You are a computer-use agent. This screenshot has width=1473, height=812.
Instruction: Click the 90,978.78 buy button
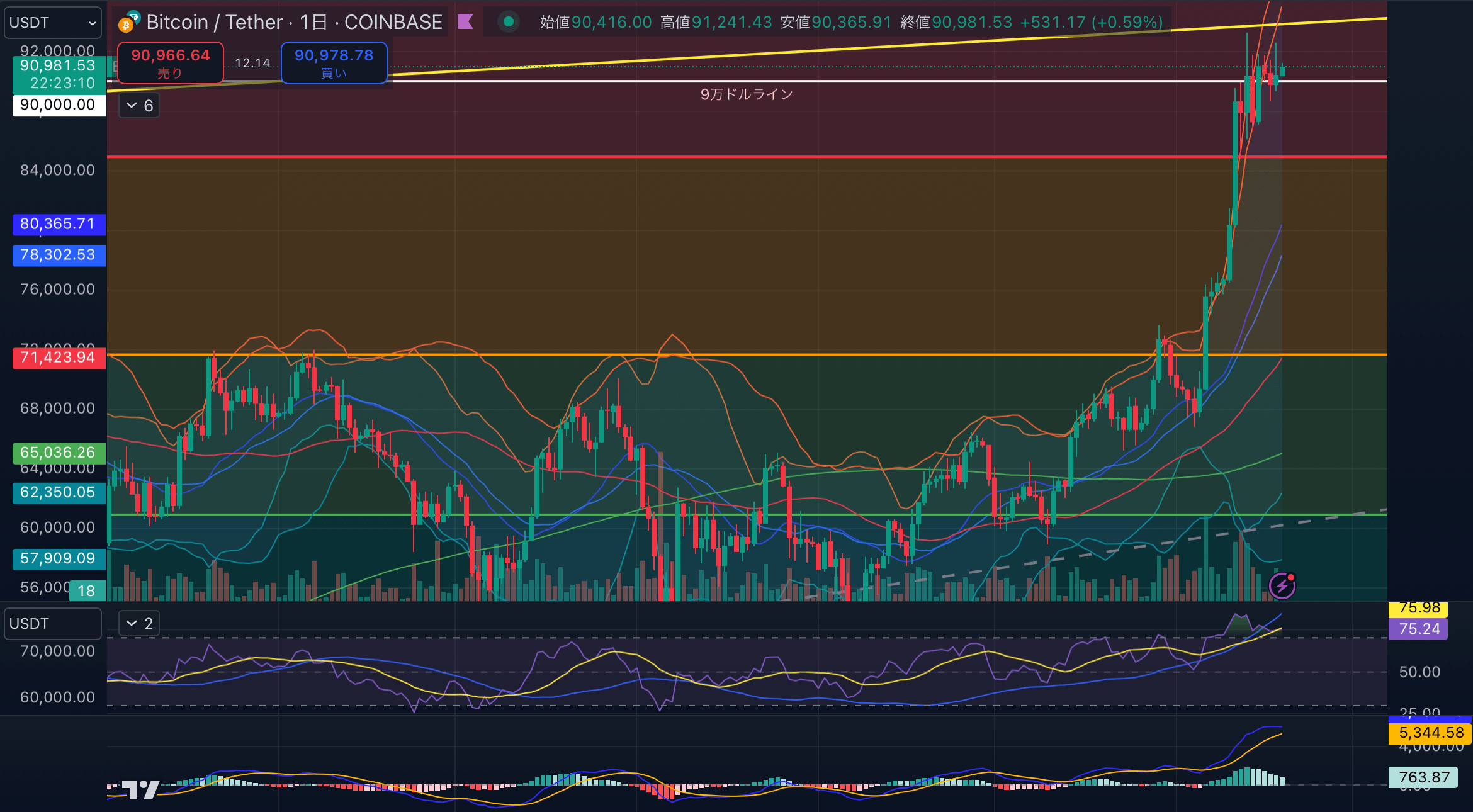pos(334,63)
